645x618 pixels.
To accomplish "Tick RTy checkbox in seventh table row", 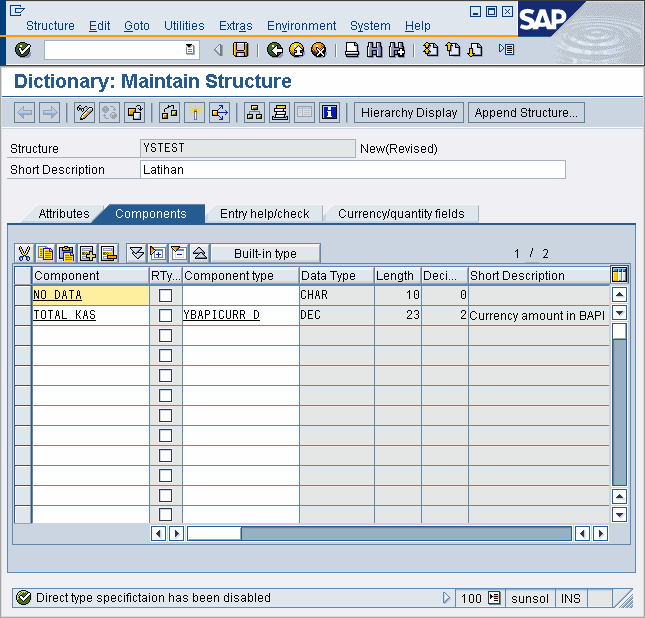I will coord(165,416).
